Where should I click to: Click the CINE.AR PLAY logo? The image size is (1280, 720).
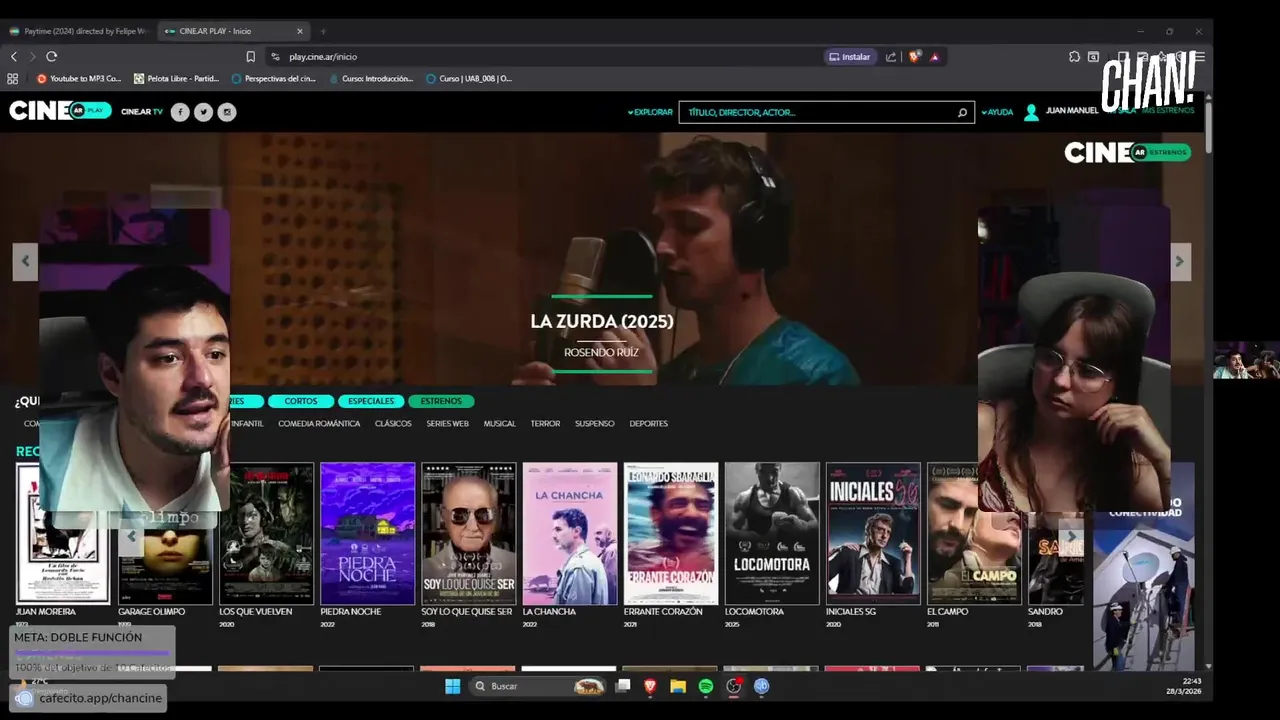click(60, 111)
